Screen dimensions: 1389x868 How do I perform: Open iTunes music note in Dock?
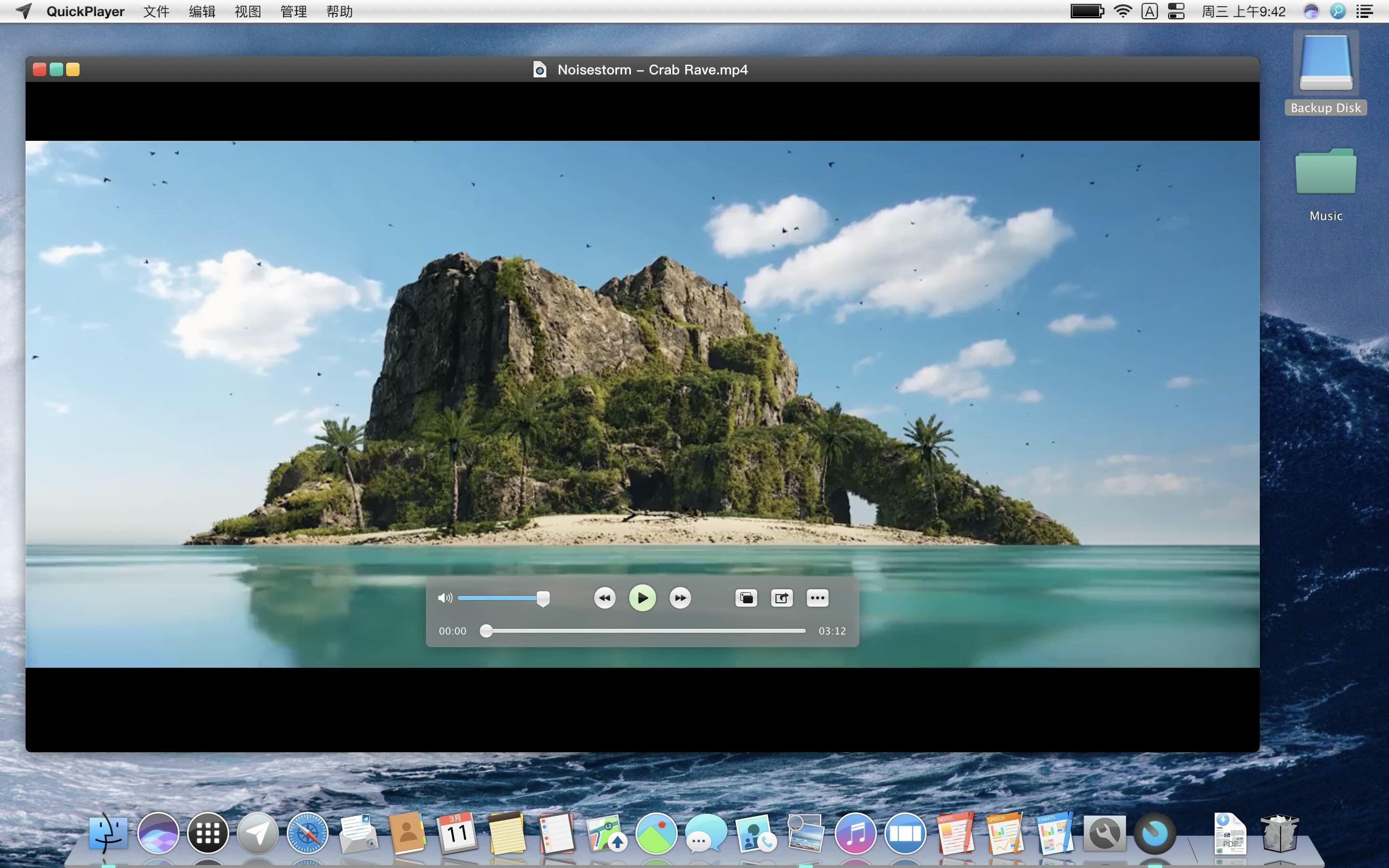(x=855, y=833)
